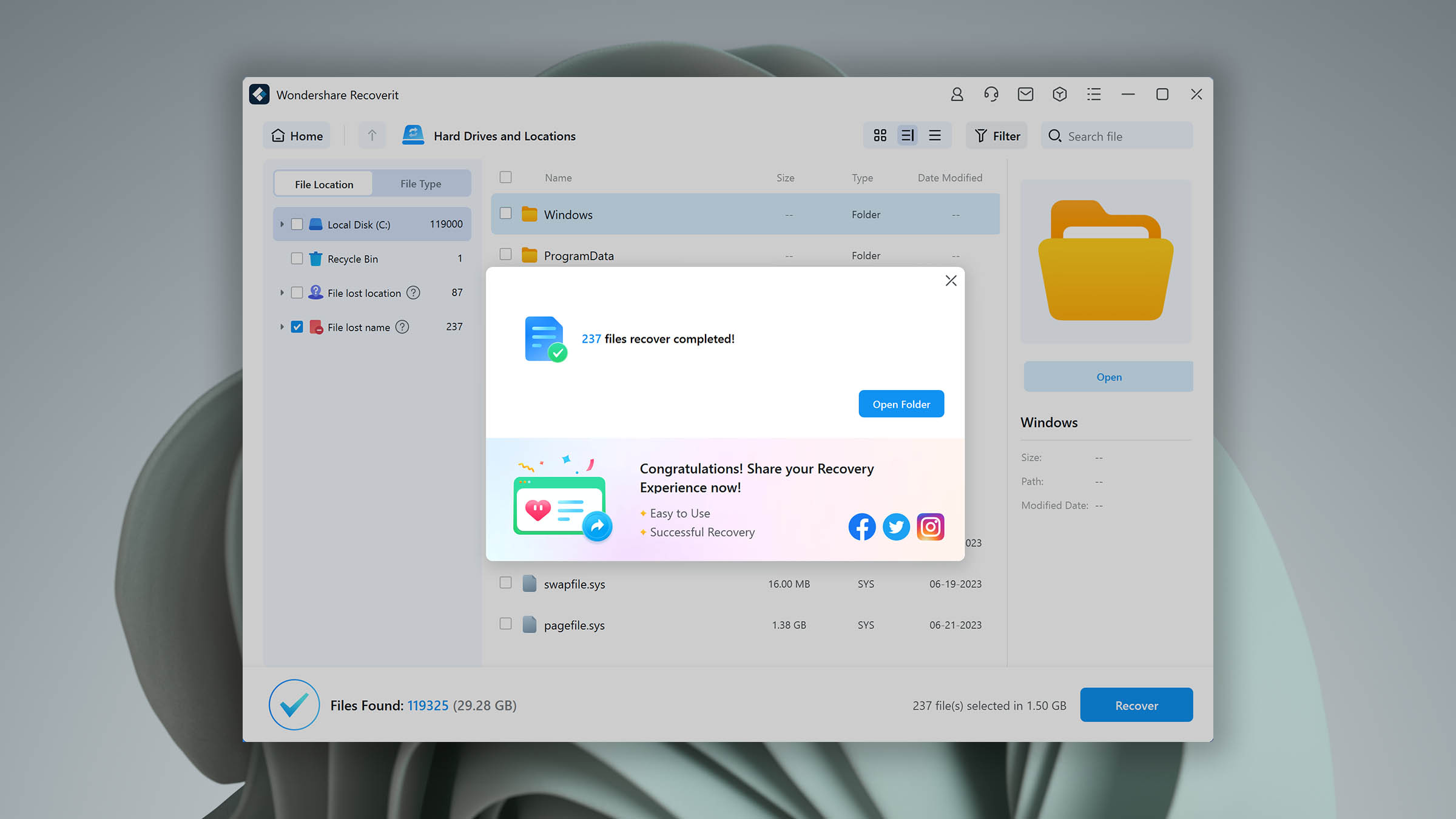Switch to the File Location tab
The image size is (1456, 819).
[x=323, y=184]
